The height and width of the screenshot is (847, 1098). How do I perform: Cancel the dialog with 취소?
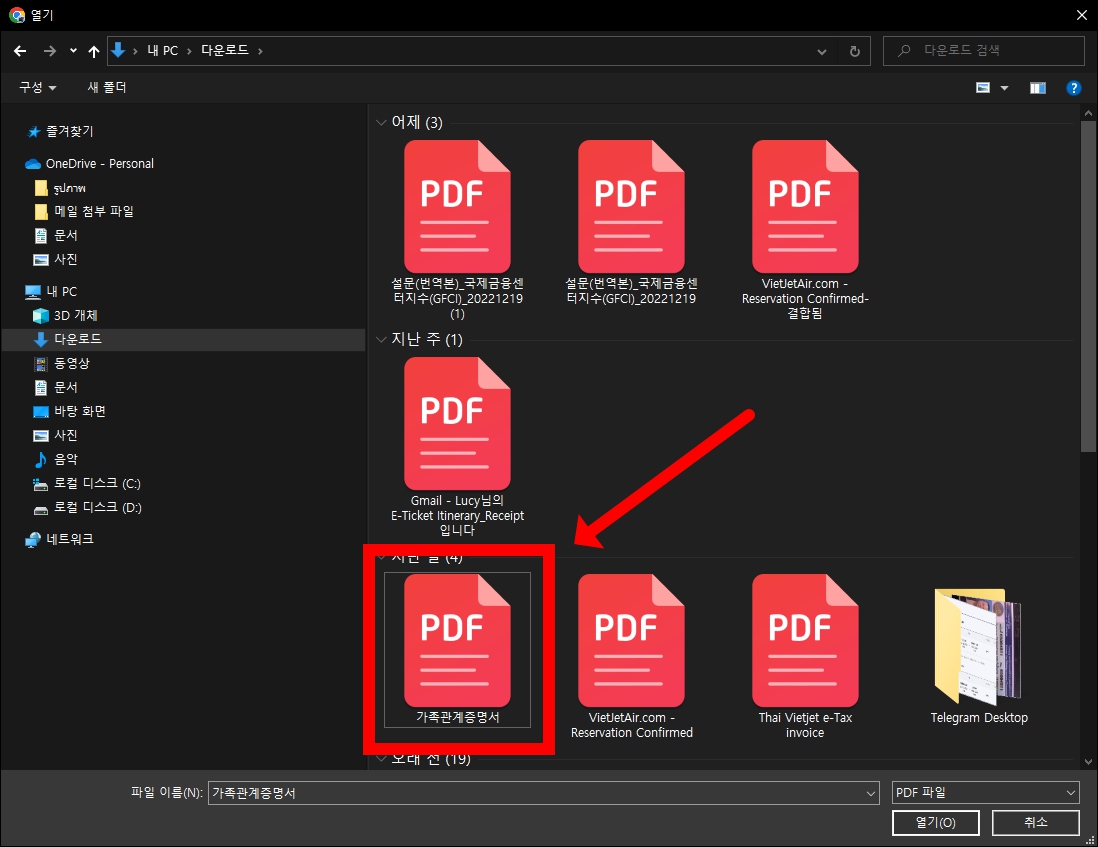click(1035, 822)
